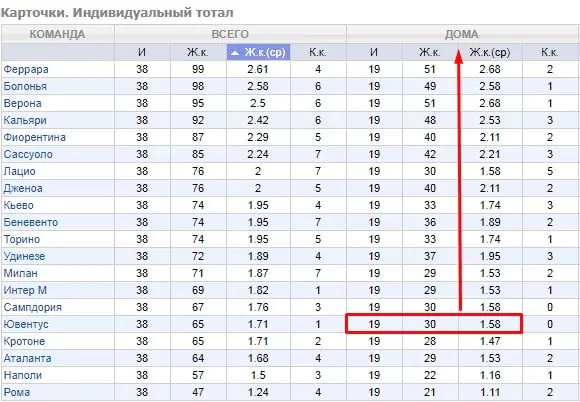580x402 pixels.
Task: Open the Ювентус team link
Action: click(x=26, y=324)
